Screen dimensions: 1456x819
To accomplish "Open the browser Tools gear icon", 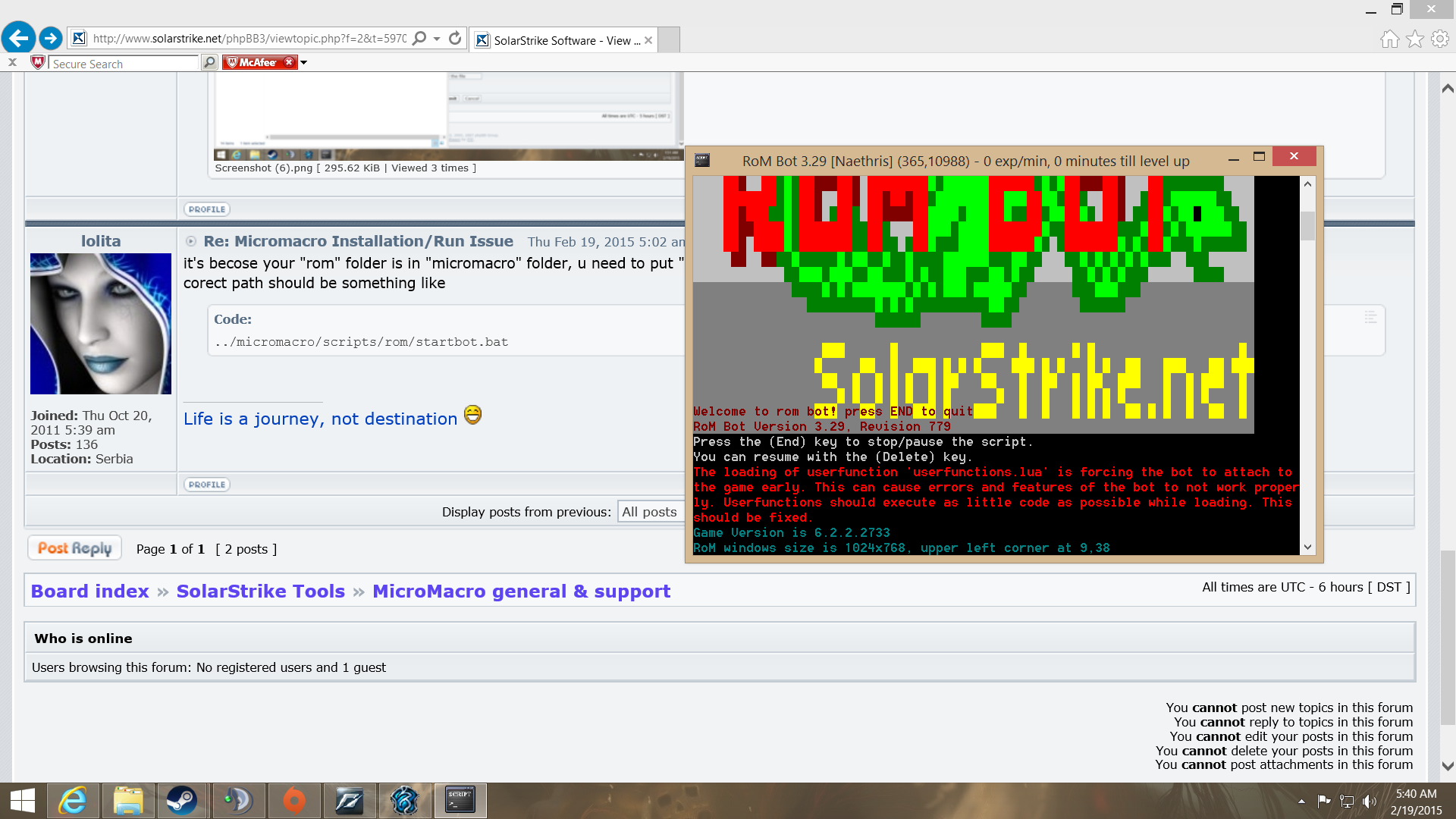I will (x=1439, y=39).
